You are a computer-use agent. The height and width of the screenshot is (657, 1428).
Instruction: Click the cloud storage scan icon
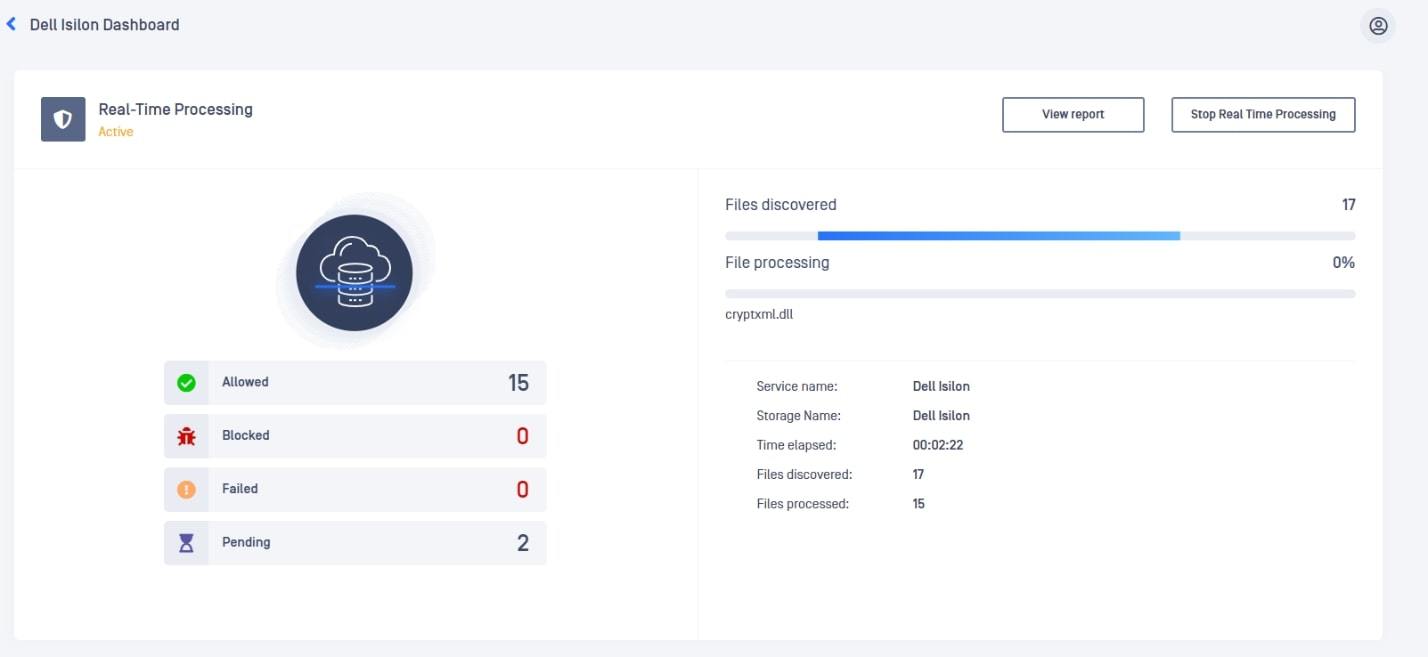point(355,272)
